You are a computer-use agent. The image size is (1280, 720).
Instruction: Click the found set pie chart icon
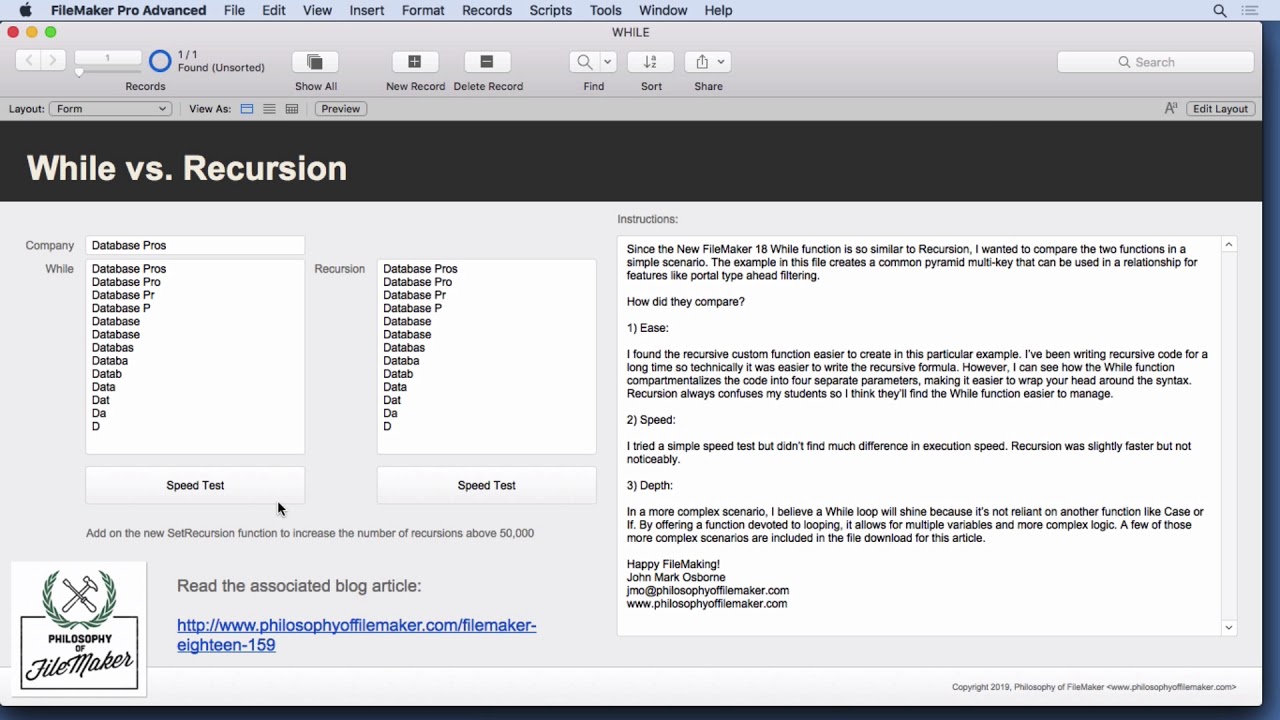[x=160, y=61]
